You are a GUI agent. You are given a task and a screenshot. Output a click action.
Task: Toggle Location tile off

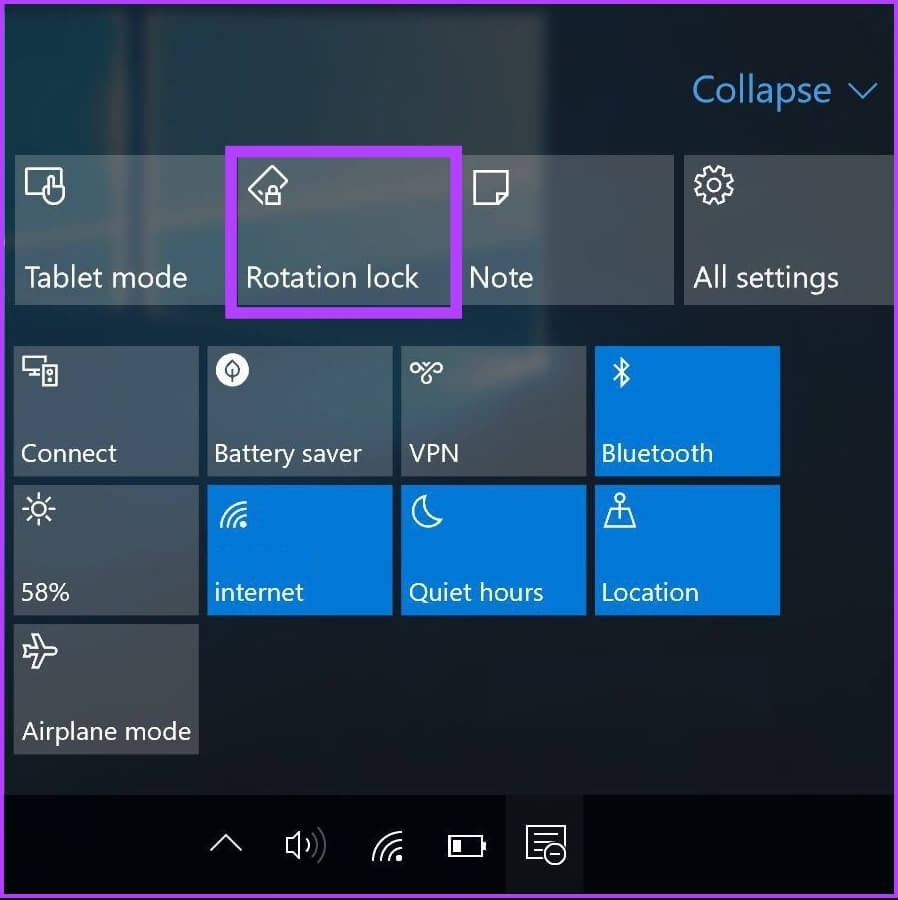[687, 550]
